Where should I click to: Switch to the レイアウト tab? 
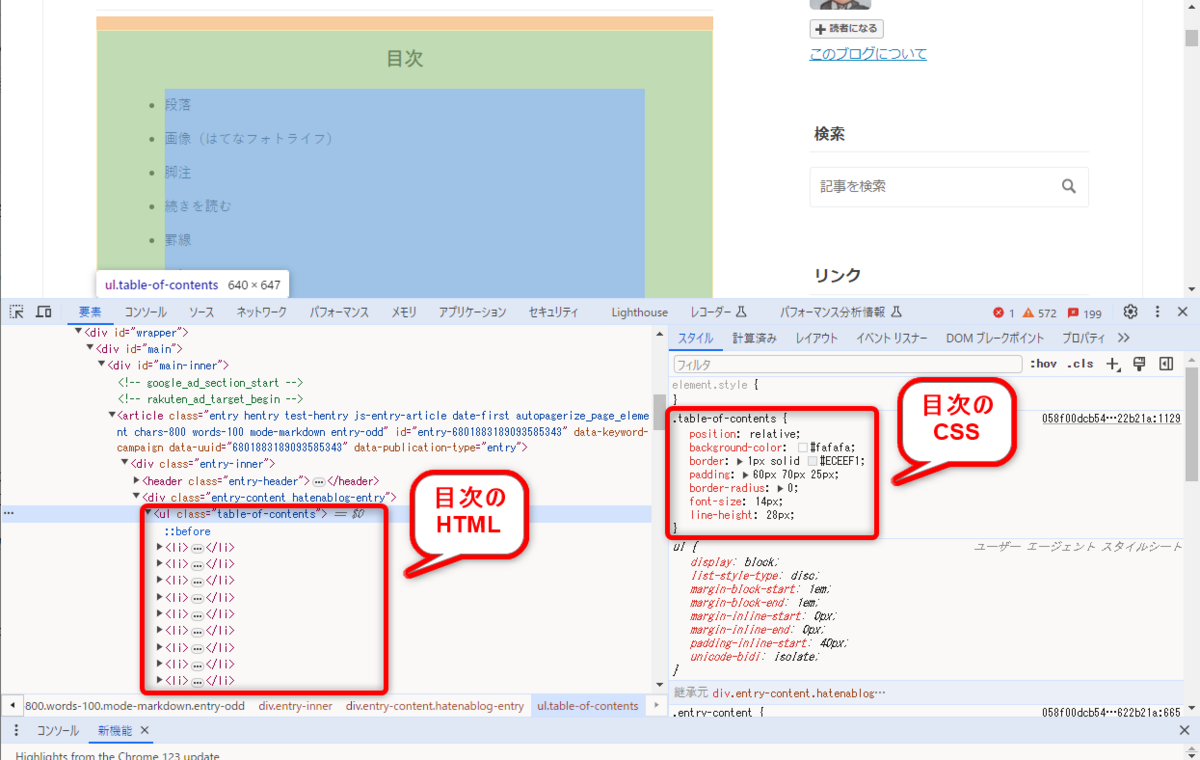817,338
